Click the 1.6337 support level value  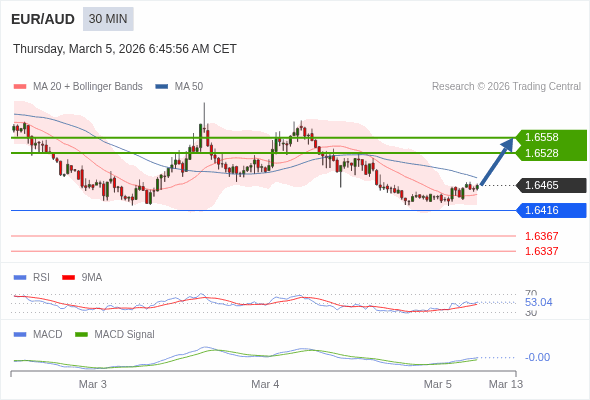pyautogui.click(x=541, y=251)
